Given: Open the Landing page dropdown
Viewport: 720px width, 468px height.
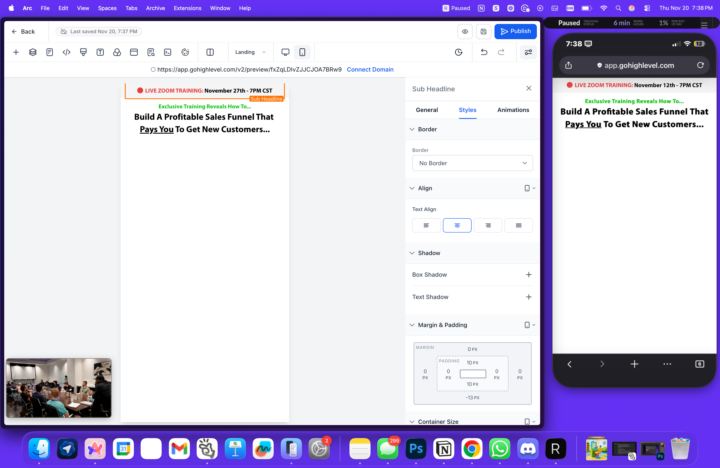Looking at the screenshot, I should coord(250,52).
